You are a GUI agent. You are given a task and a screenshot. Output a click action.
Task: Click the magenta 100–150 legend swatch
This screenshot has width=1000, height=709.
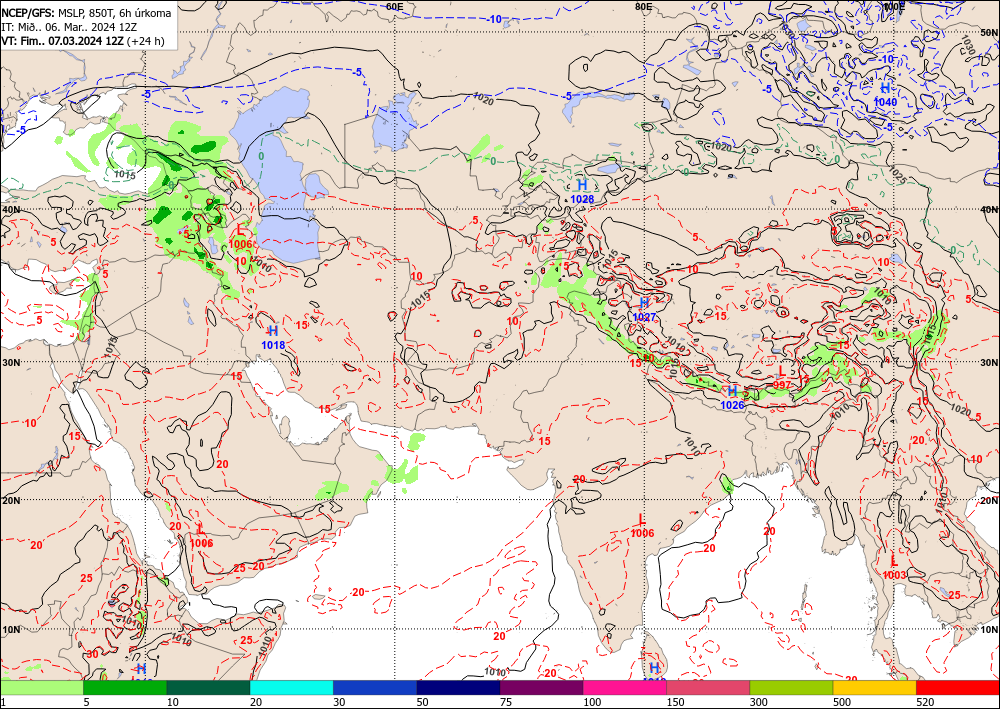[x=625, y=687]
